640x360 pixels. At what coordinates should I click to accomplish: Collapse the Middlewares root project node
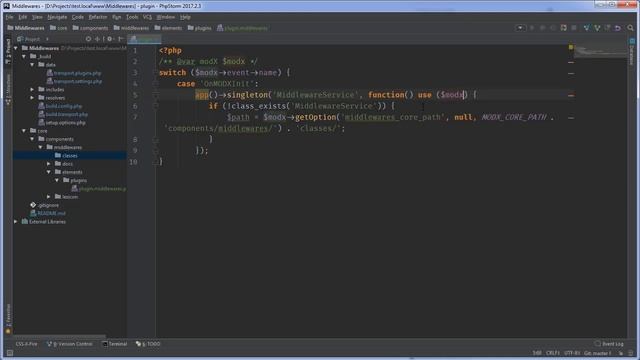point(16,48)
